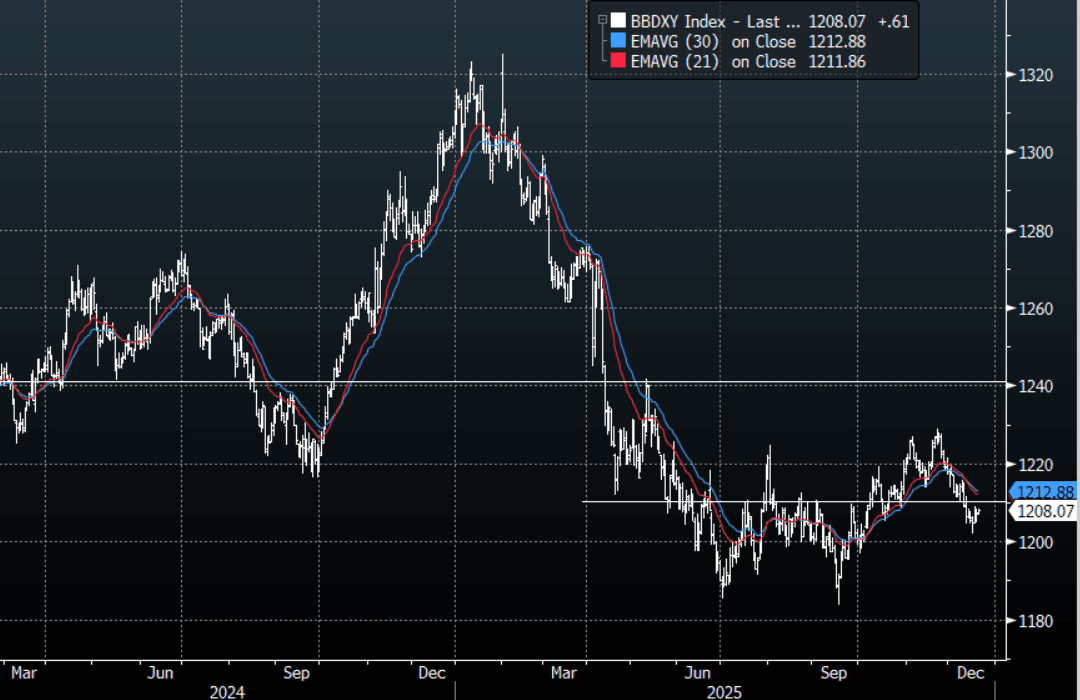Click the 2024 year label on time axis
This screenshot has width=1080, height=700.
pos(225,691)
